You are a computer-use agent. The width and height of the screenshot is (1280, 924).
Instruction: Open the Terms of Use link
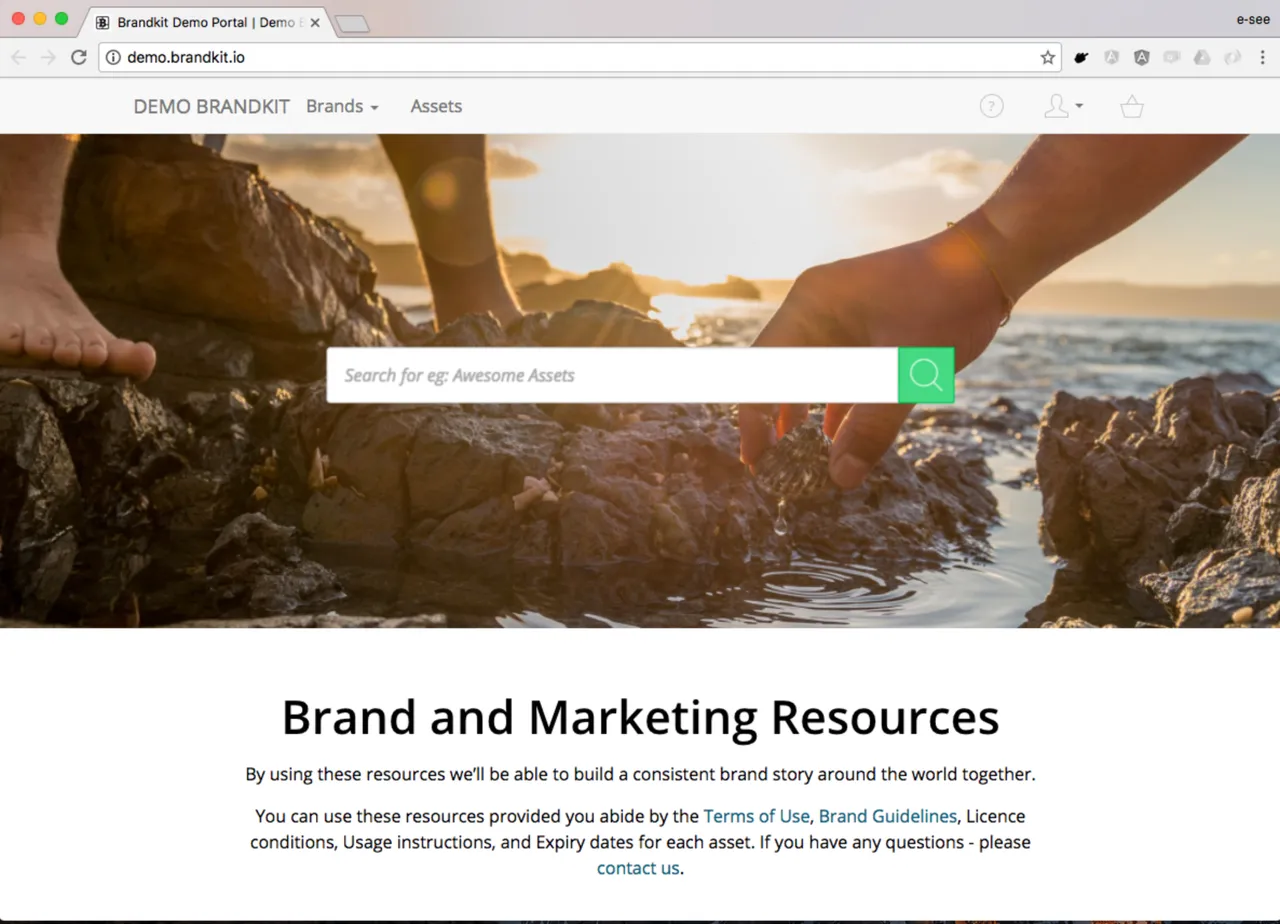pyautogui.click(x=756, y=816)
